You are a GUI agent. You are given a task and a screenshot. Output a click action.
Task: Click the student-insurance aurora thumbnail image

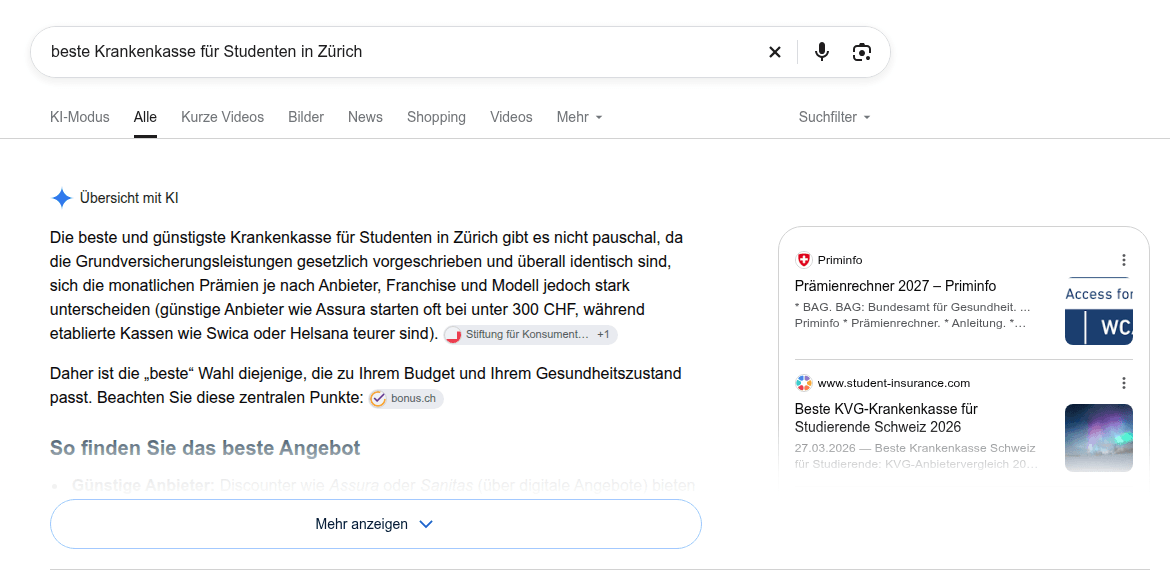coord(1098,438)
